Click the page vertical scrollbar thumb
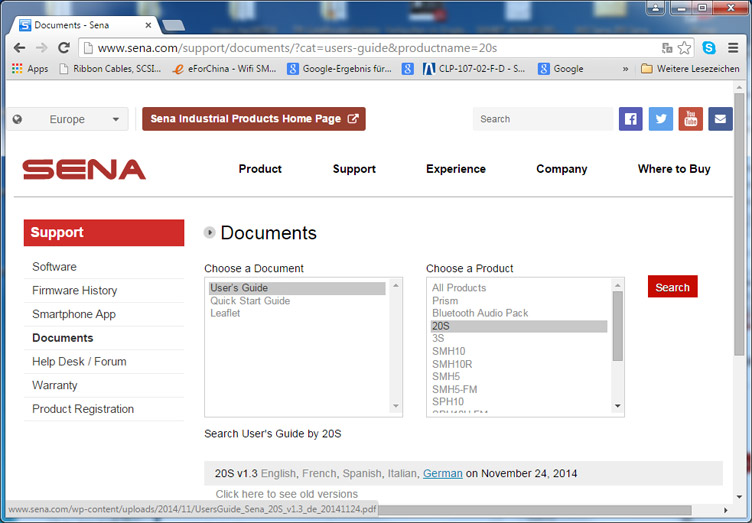752x523 pixels. coord(739,224)
